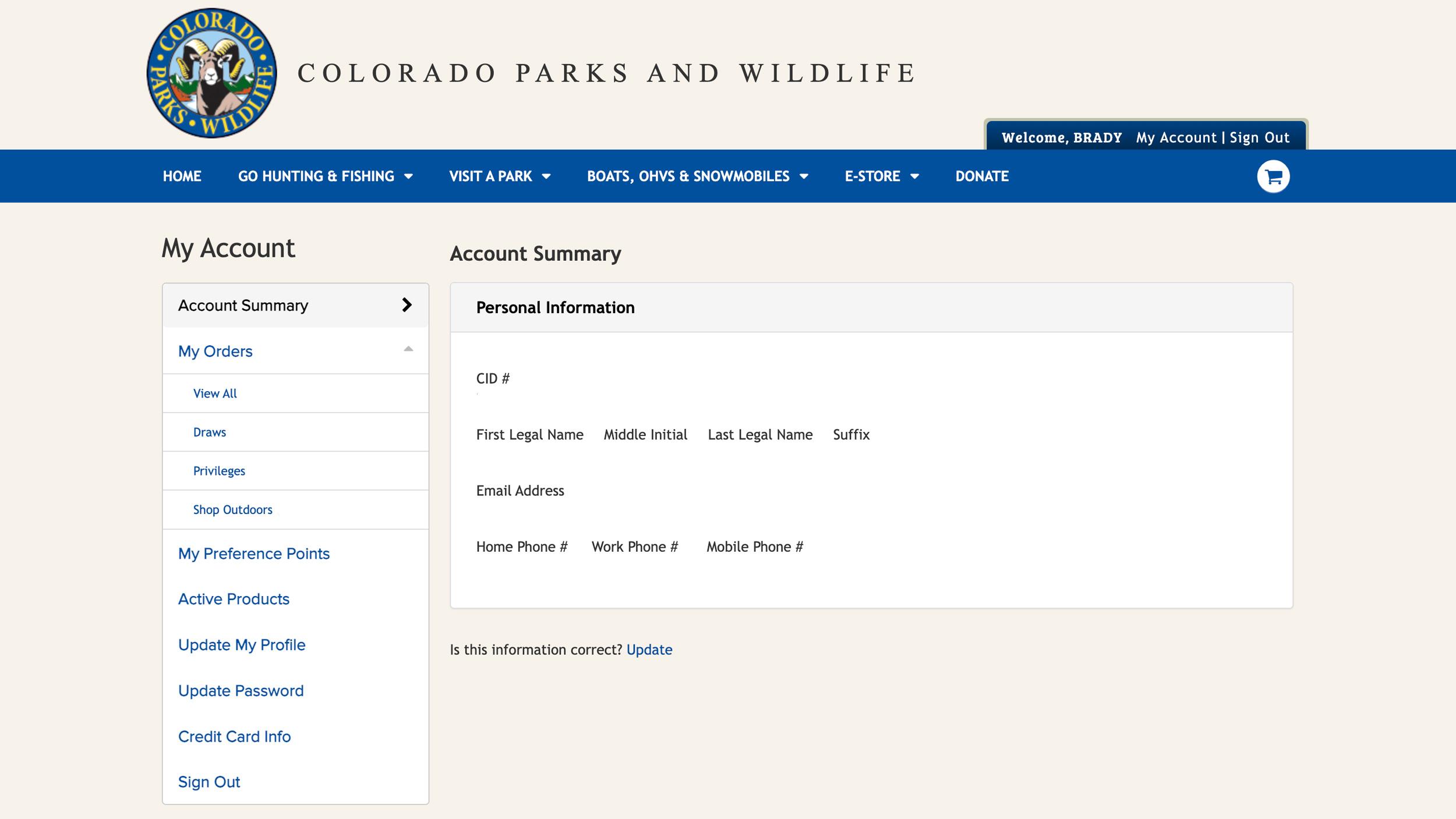Click the Colorado Parks and Wildlife logo
The height and width of the screenshot is (819, 1456).
[211, 73]
